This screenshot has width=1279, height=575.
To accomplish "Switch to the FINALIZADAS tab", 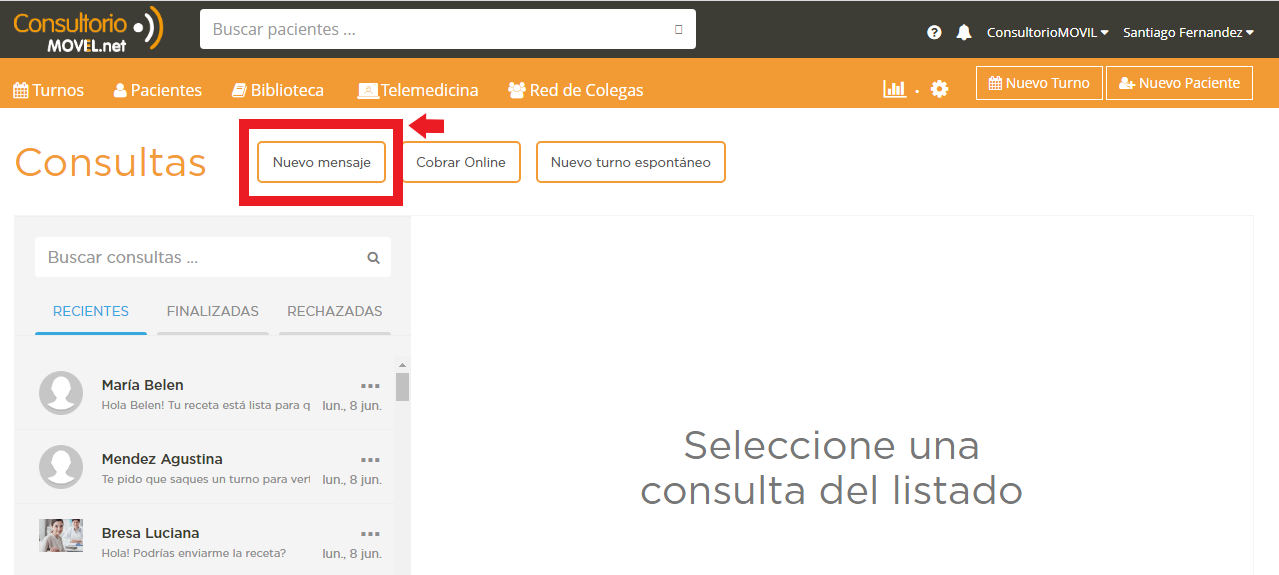I will click(212, 311).
